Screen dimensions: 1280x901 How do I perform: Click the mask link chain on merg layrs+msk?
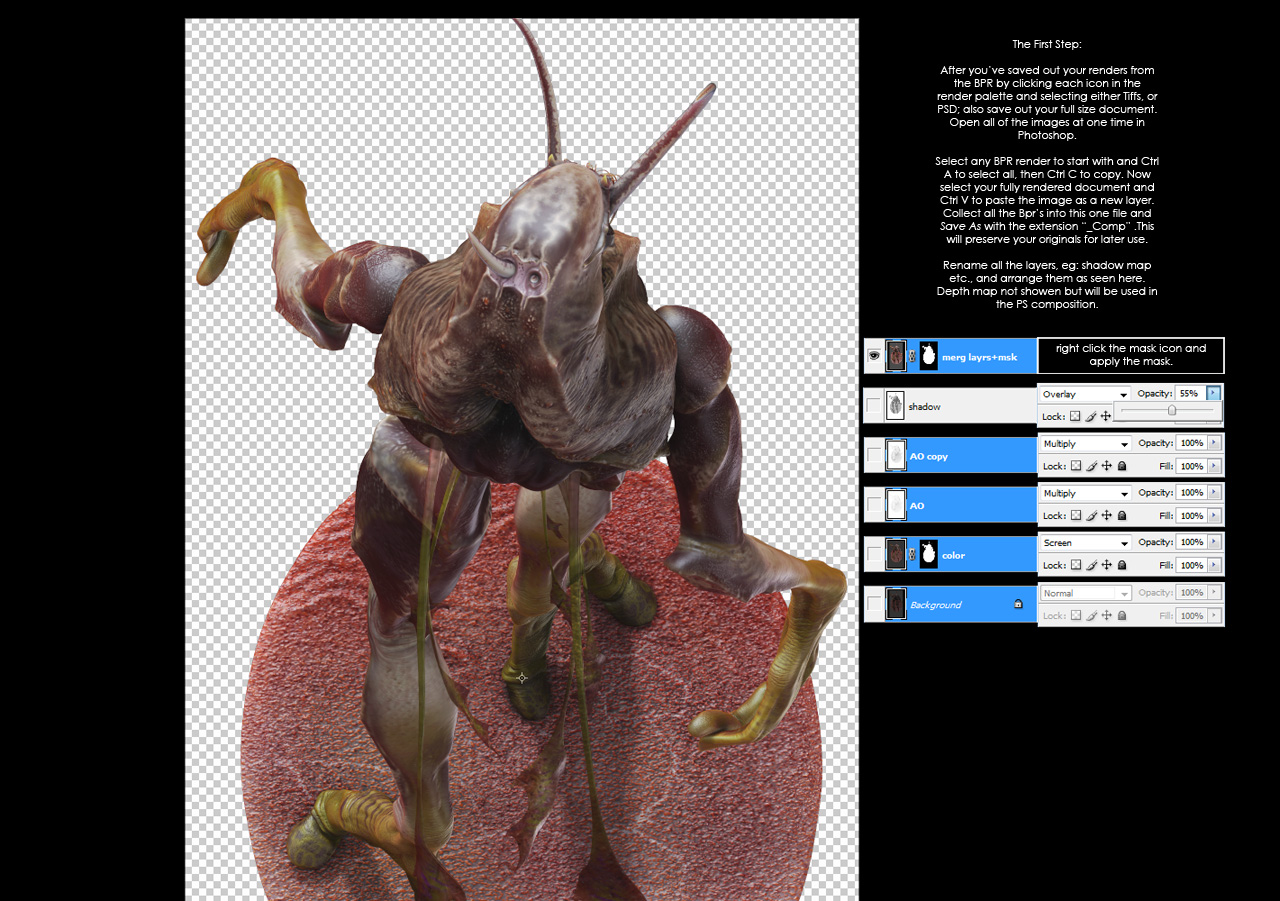[x=912, y=356]
